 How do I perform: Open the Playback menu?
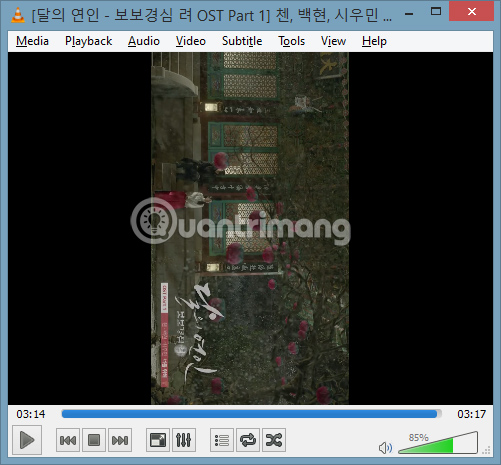pyautogui.click(x=89, y=41)
